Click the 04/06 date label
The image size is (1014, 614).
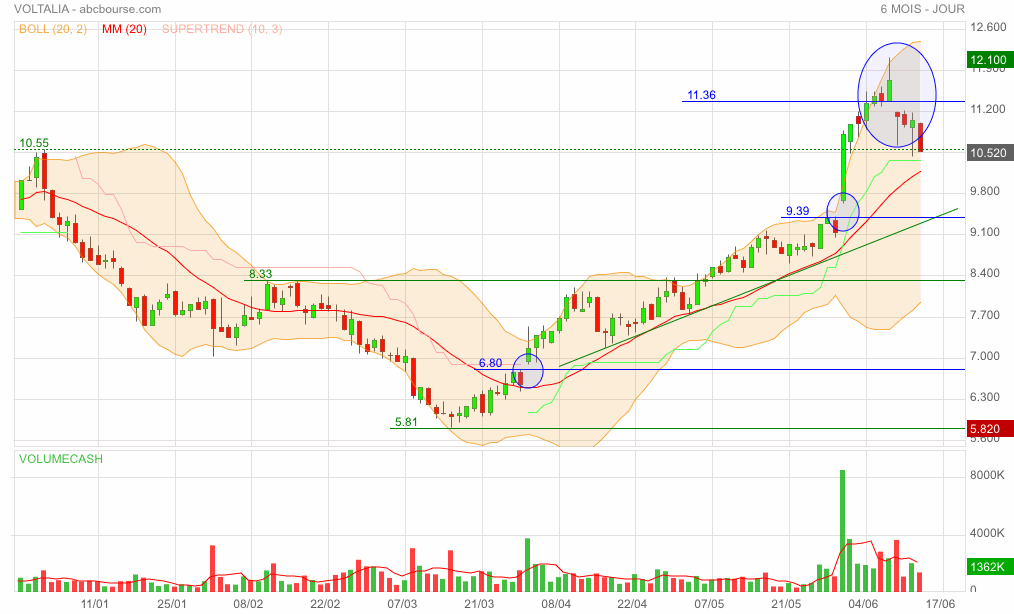(x=863, y=604)
